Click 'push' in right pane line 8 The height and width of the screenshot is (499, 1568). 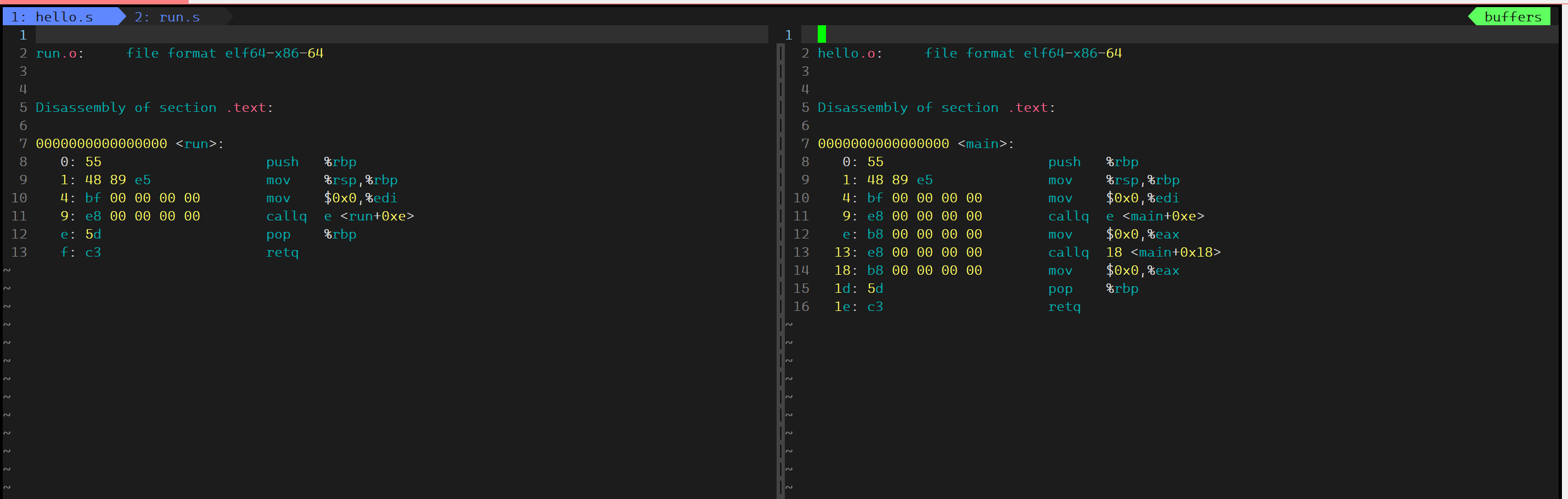pyautogui.click(x=1065, y=162)
